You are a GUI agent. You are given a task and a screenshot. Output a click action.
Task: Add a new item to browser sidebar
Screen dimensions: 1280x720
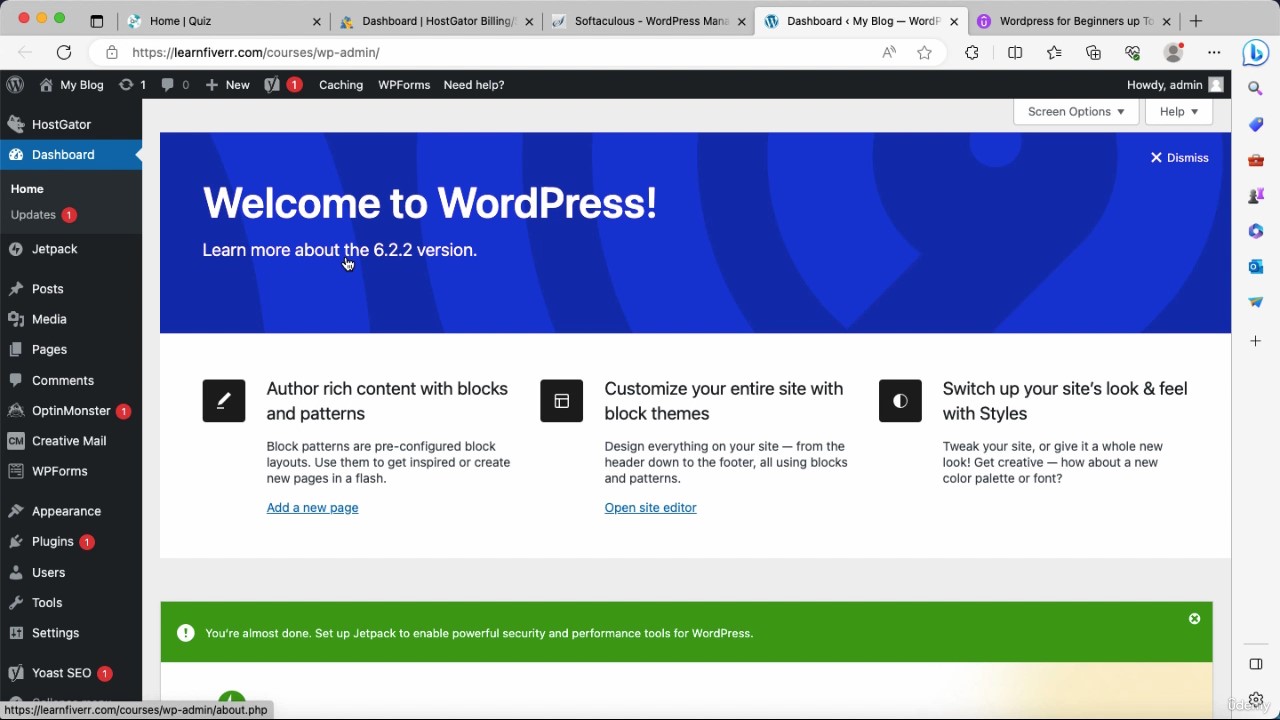point(1256,341)
